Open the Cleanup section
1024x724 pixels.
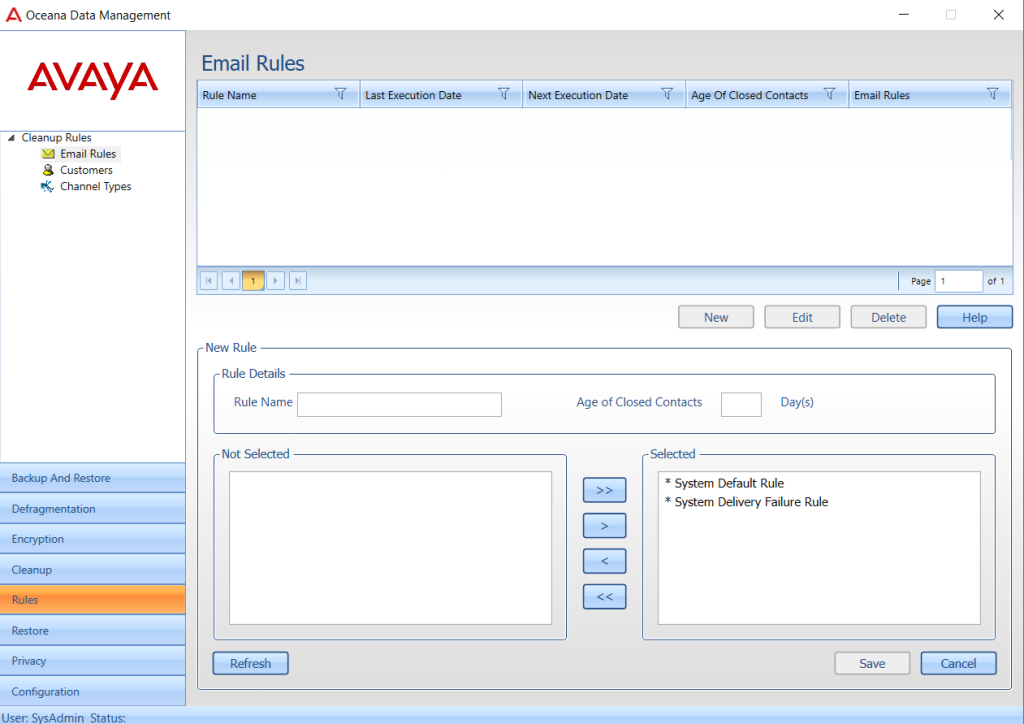[93, 570]
